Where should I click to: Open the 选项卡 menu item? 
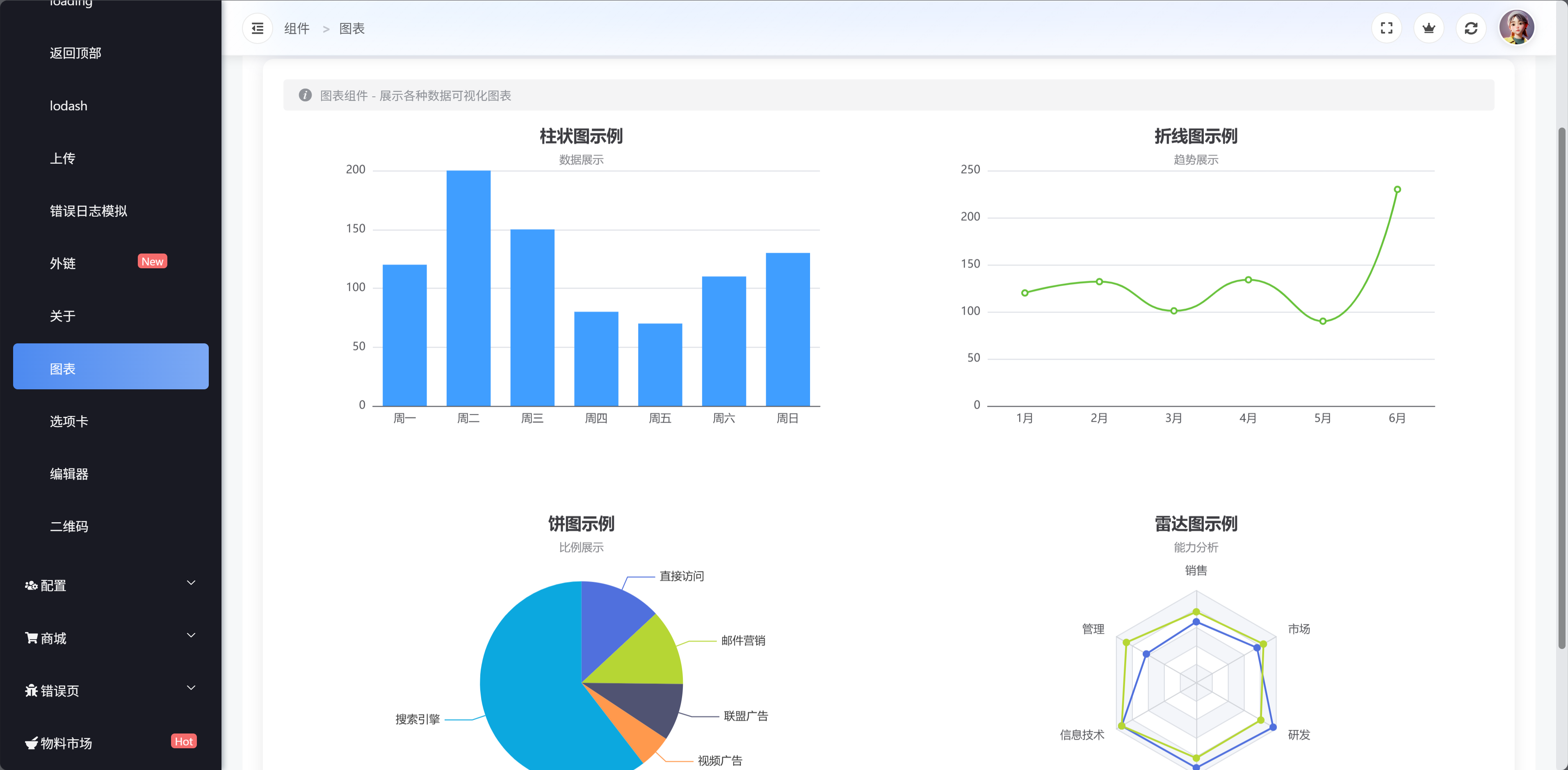tap(69, 421)
